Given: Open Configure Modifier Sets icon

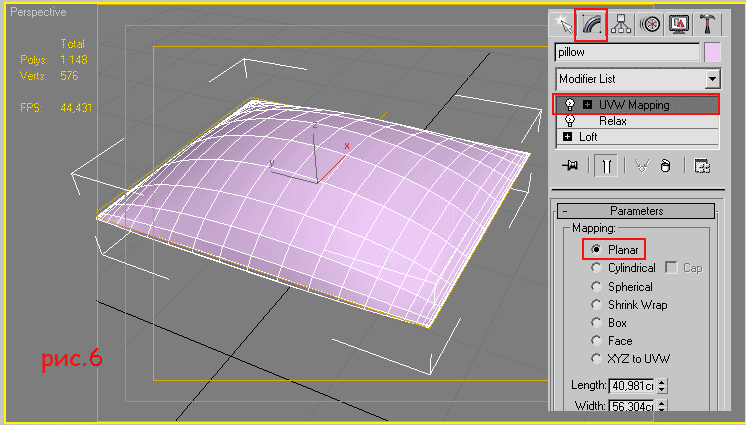Looking at the screenshot, I should pyautogui.click(x=702, y=166).
